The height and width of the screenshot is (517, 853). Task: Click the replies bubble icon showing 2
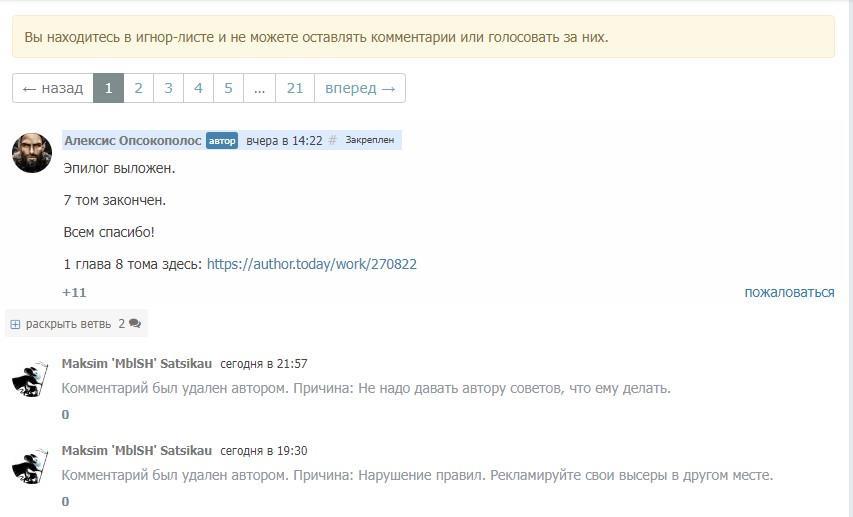[x=135, y=324]
